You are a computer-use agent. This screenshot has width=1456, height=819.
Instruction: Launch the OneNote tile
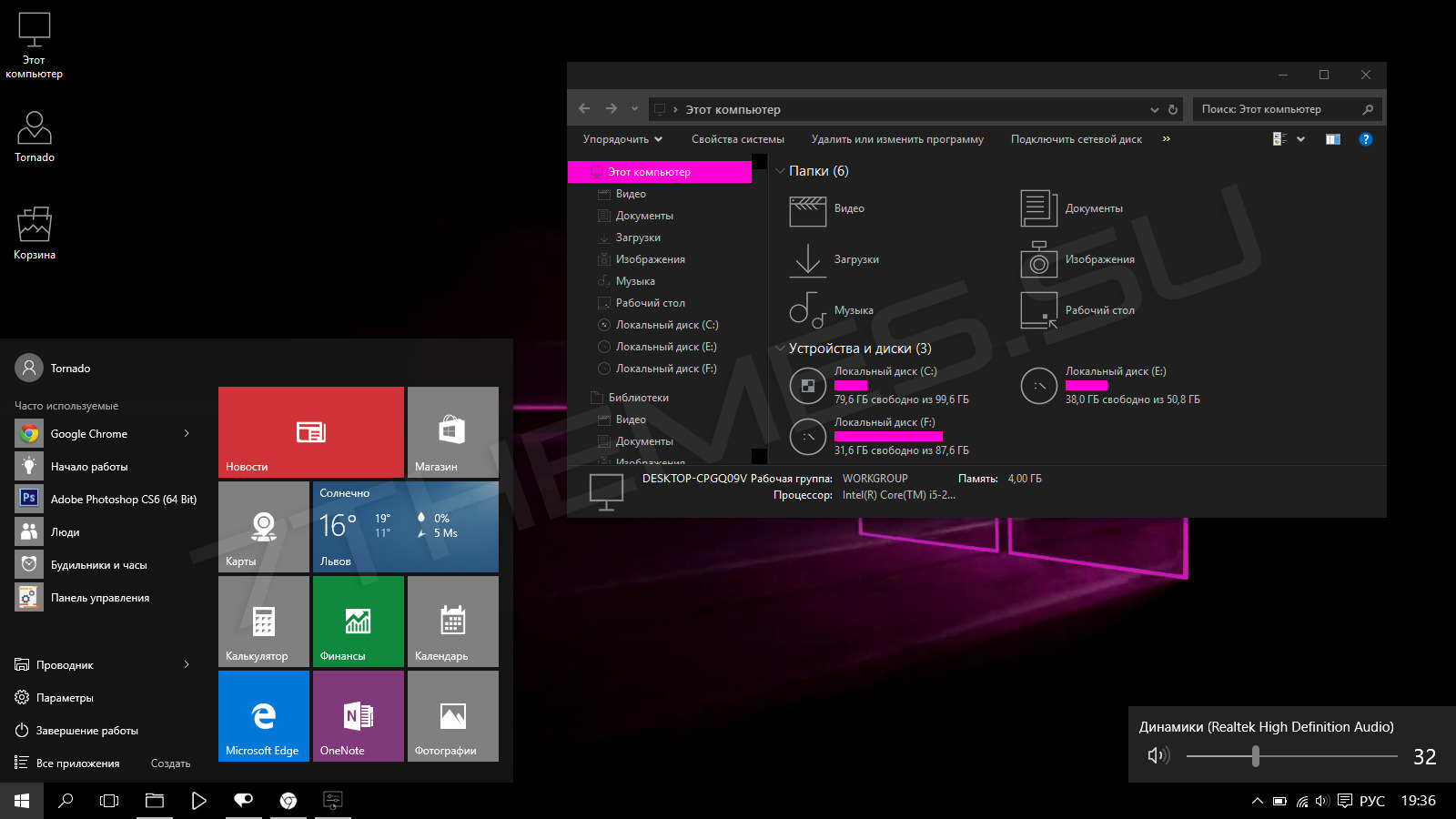pyautogui.click(x=359, y=715)
